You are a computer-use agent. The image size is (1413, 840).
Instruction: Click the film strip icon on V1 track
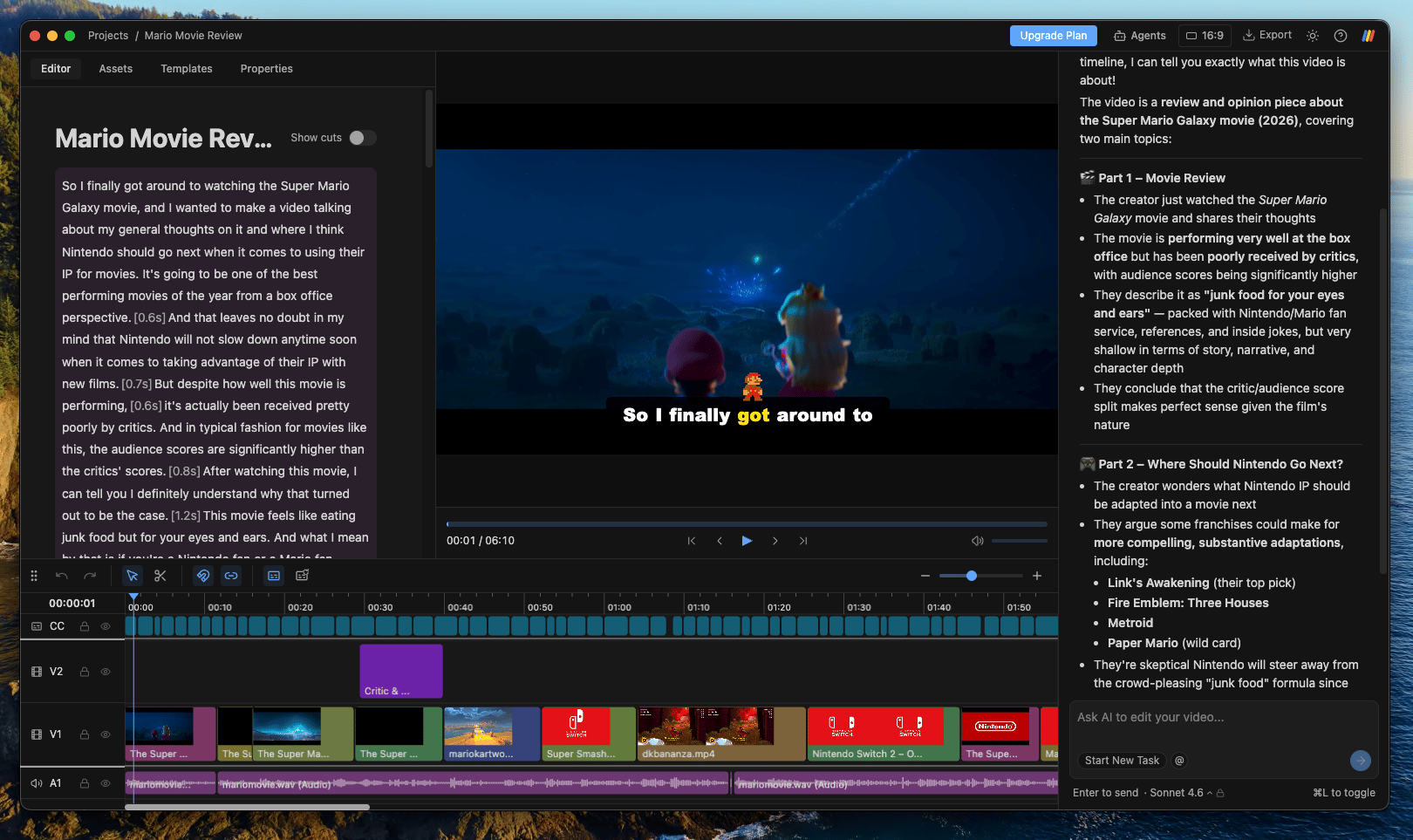coord(37,734)
